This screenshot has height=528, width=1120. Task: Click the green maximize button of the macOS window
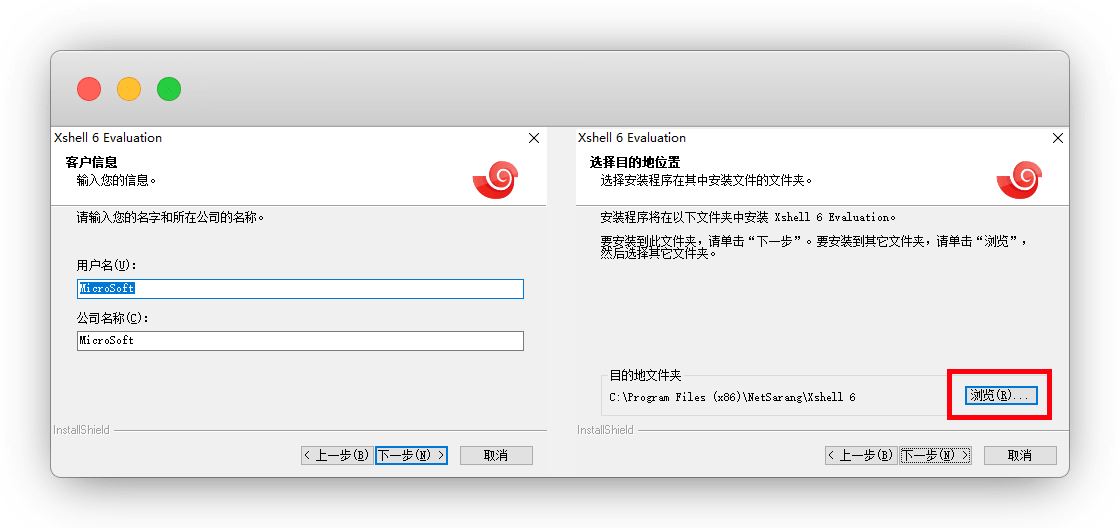pyautogui.click(x=169, y=89)
